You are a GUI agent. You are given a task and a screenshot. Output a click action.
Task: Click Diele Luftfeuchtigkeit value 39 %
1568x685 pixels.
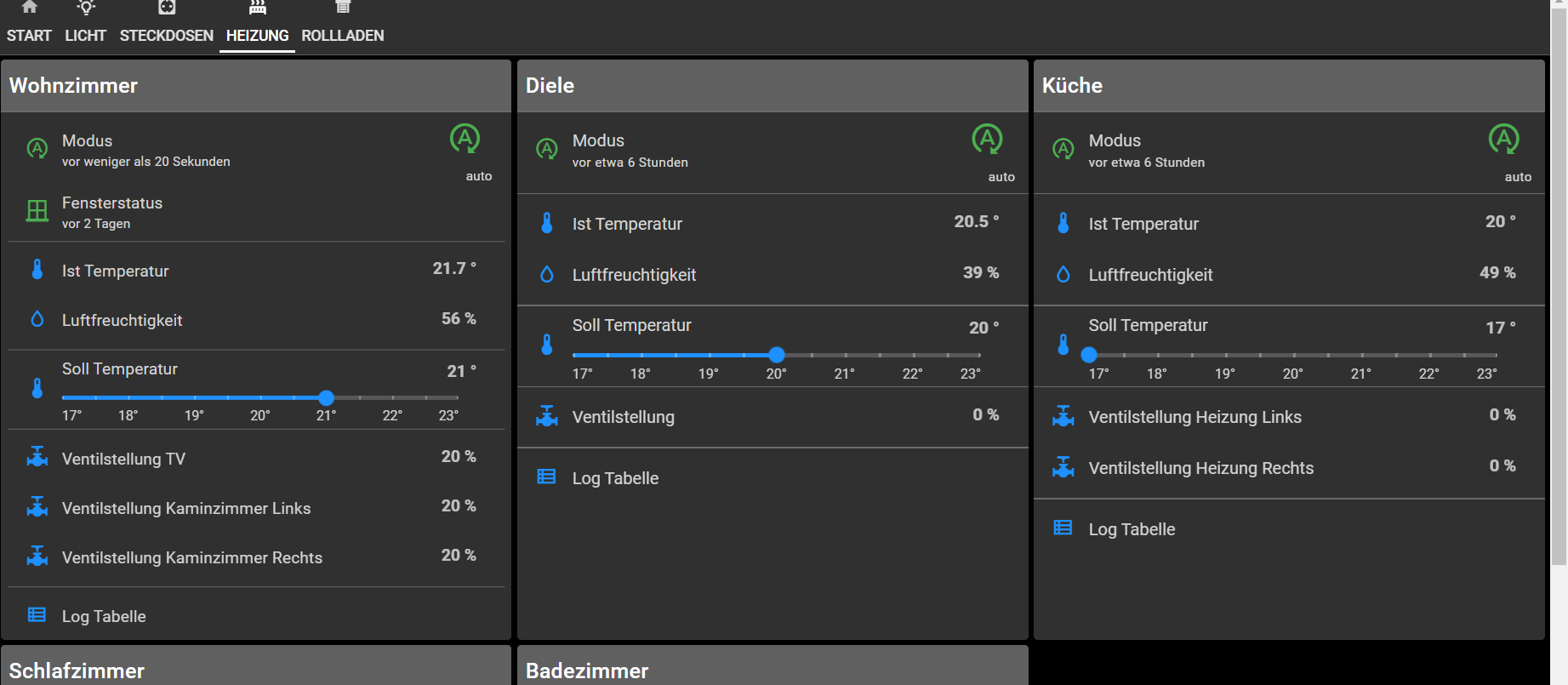point(981,272)
